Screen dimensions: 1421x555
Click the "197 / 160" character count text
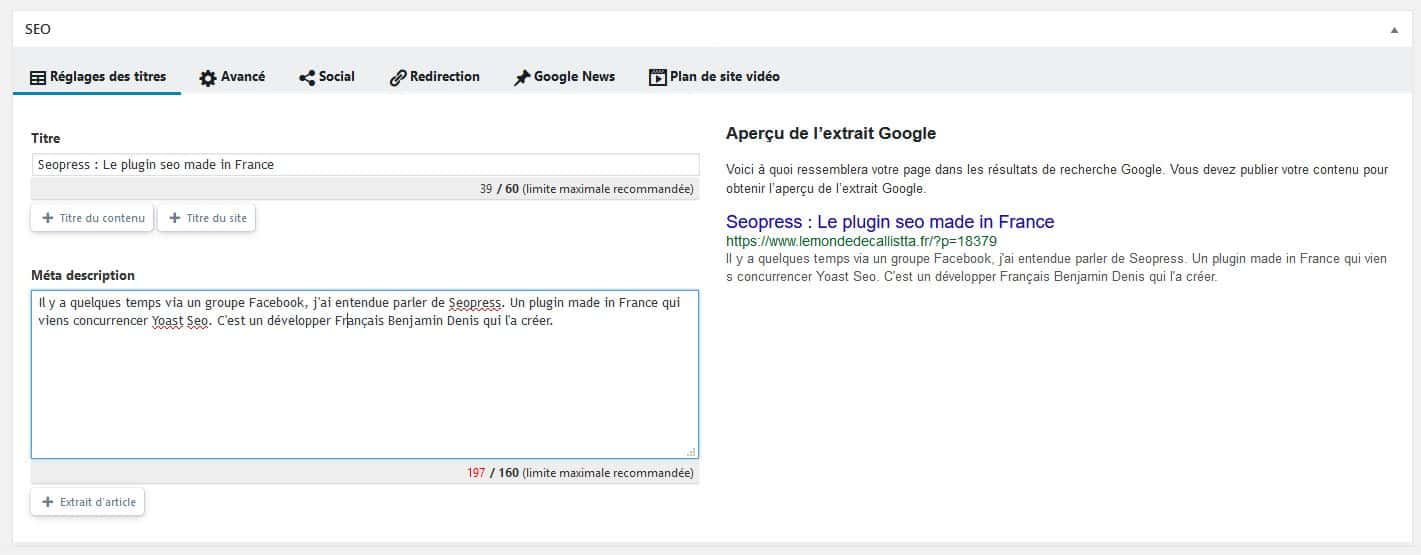click(493, 473)
